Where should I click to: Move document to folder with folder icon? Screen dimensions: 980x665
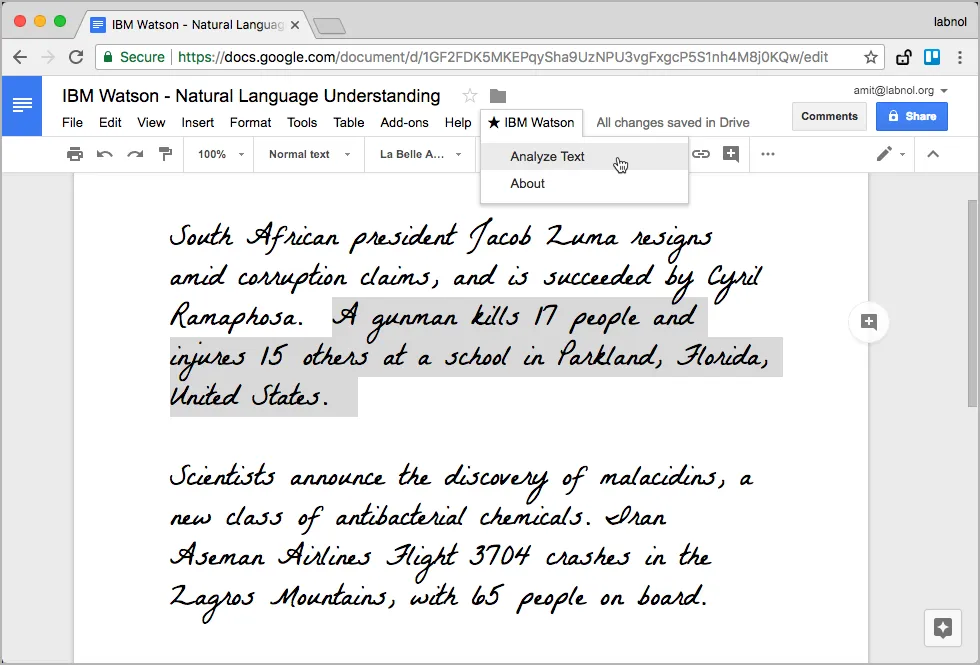pos(497,97)
